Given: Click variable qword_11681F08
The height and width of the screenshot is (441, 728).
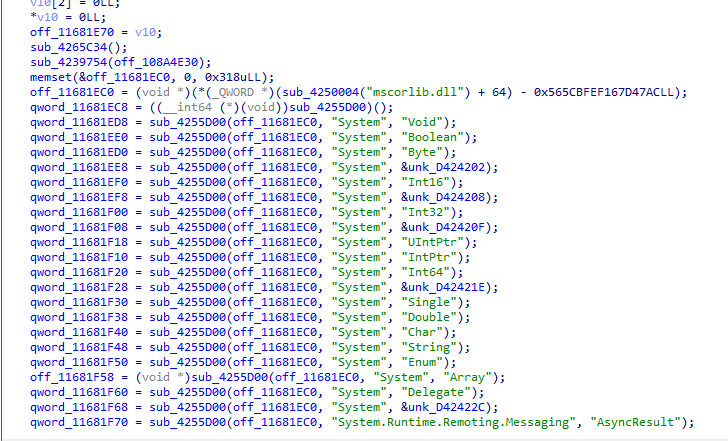Looking at the screenshot, I should click(x=79, y=227).
